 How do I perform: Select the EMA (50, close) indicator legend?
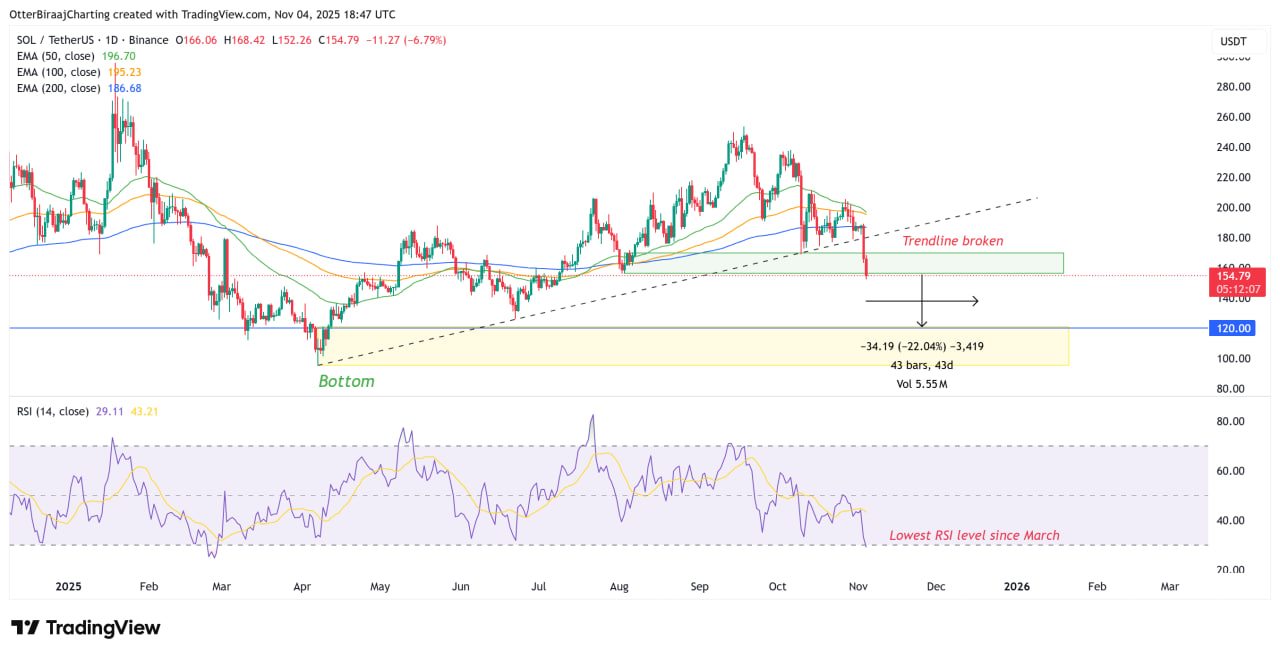click(58, 56)
